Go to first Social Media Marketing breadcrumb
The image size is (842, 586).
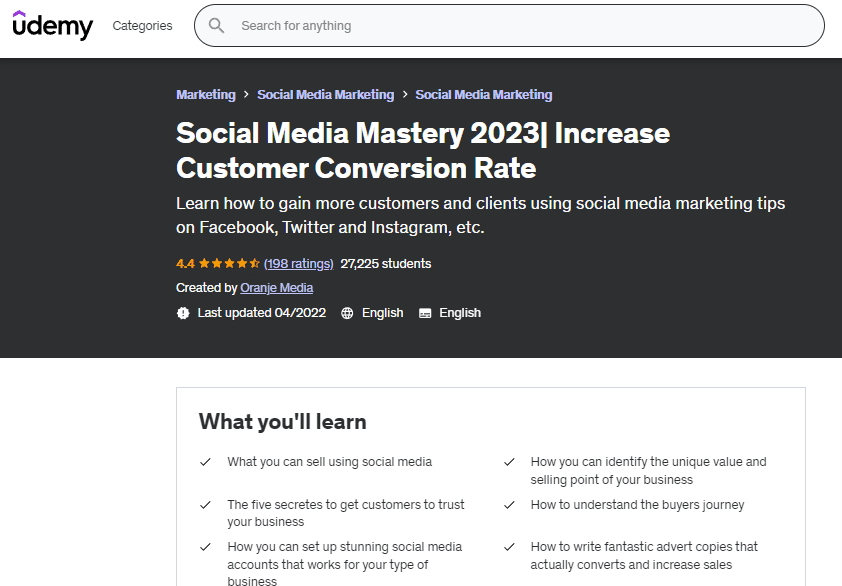(x=325, y=95)
